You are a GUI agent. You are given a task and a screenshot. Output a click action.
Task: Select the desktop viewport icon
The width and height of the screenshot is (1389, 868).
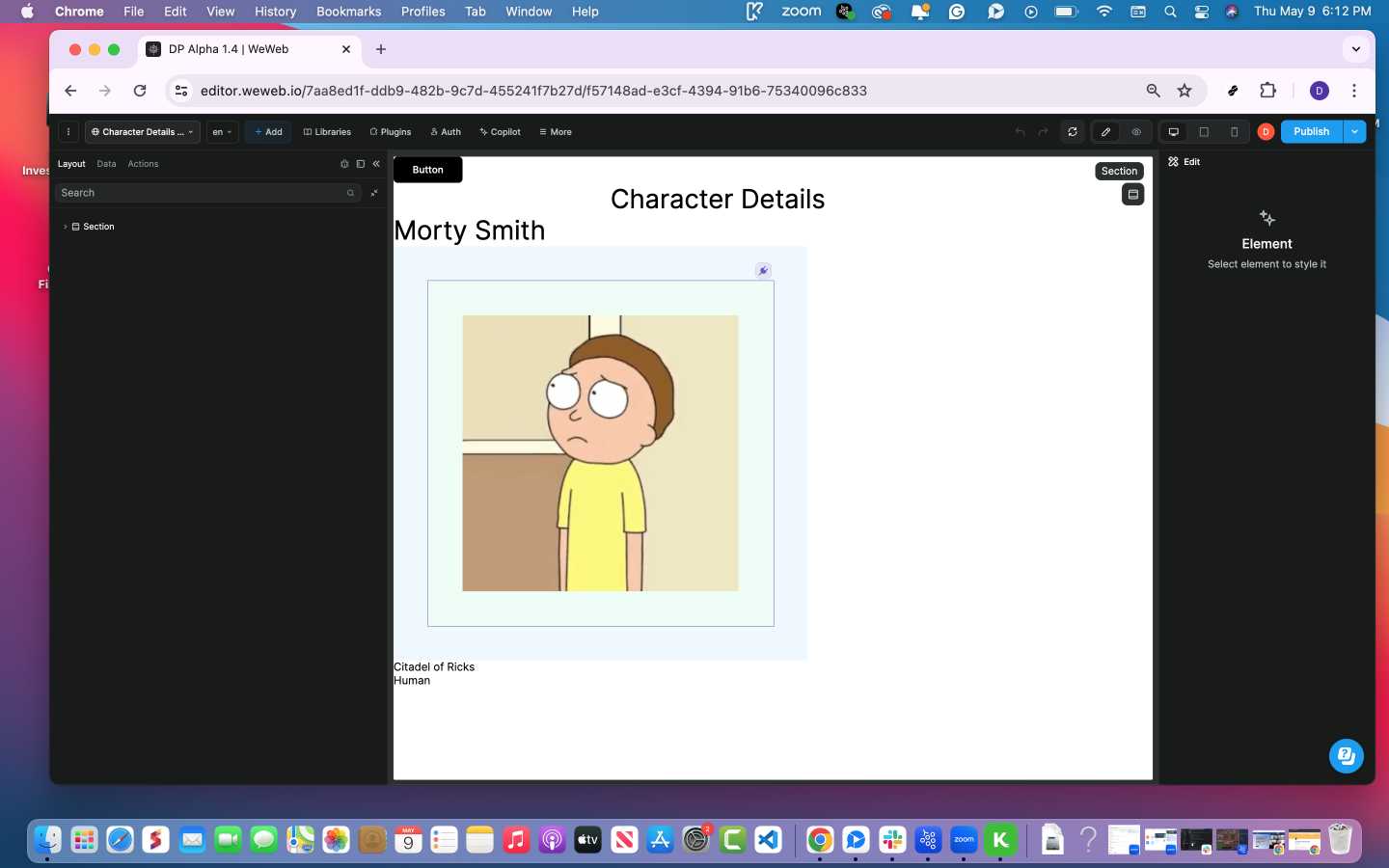click(x=1174, y=132)
